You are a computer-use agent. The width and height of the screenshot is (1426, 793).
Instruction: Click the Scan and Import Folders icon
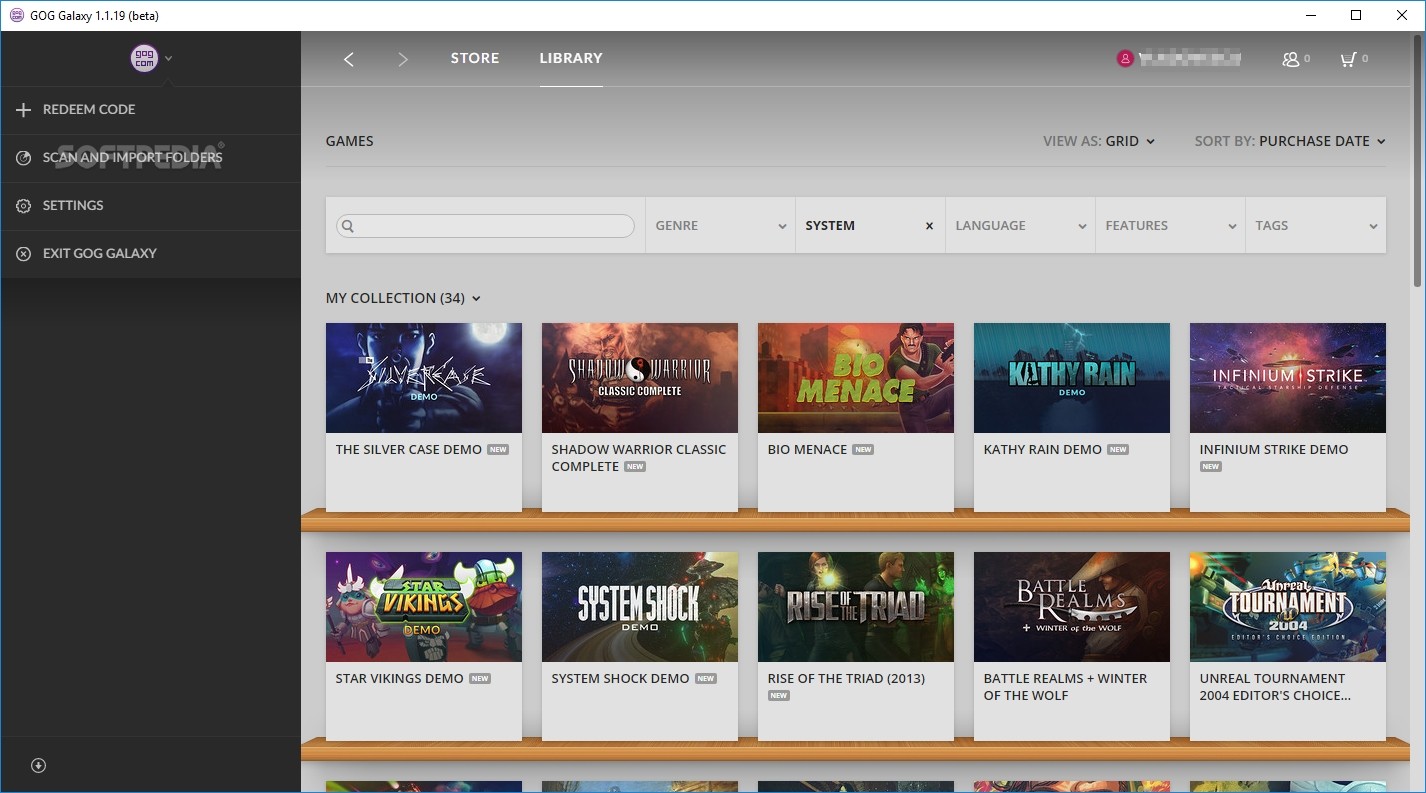(x=23, y=158)
